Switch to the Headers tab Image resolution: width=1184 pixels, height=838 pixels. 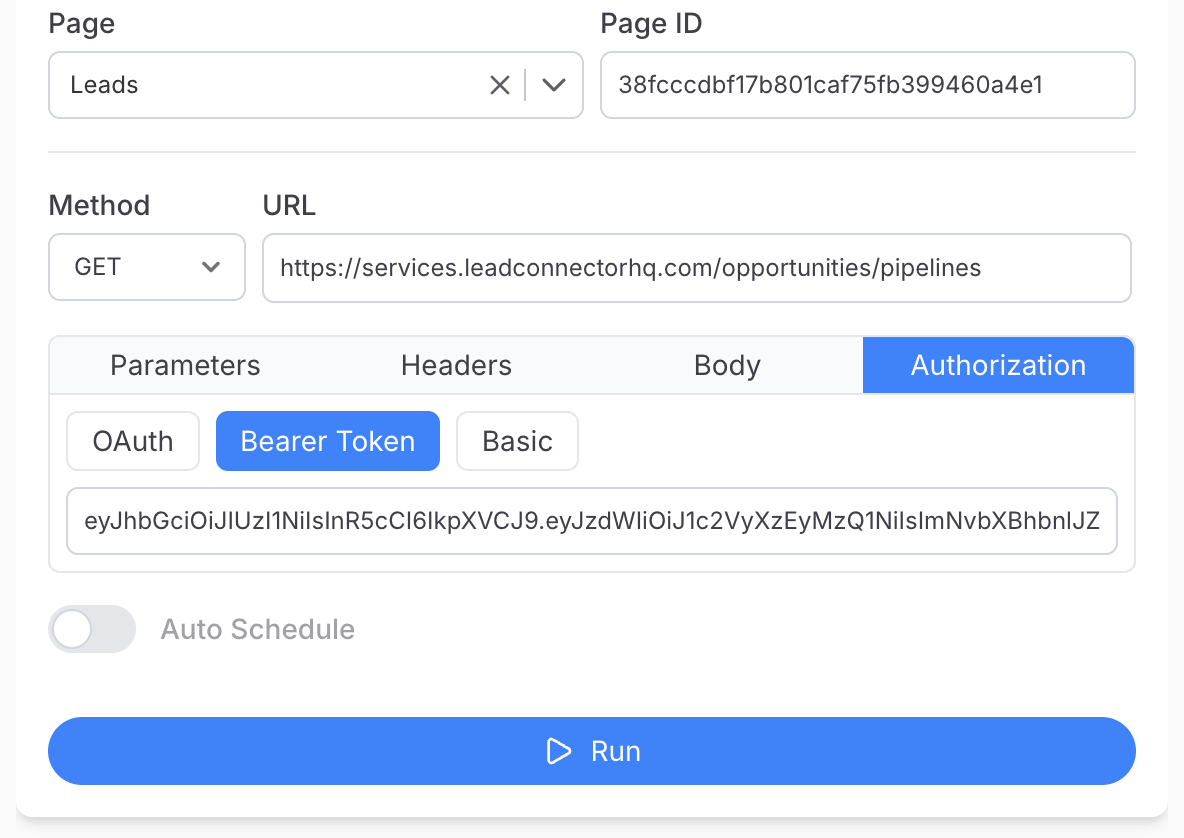point(456,365)
